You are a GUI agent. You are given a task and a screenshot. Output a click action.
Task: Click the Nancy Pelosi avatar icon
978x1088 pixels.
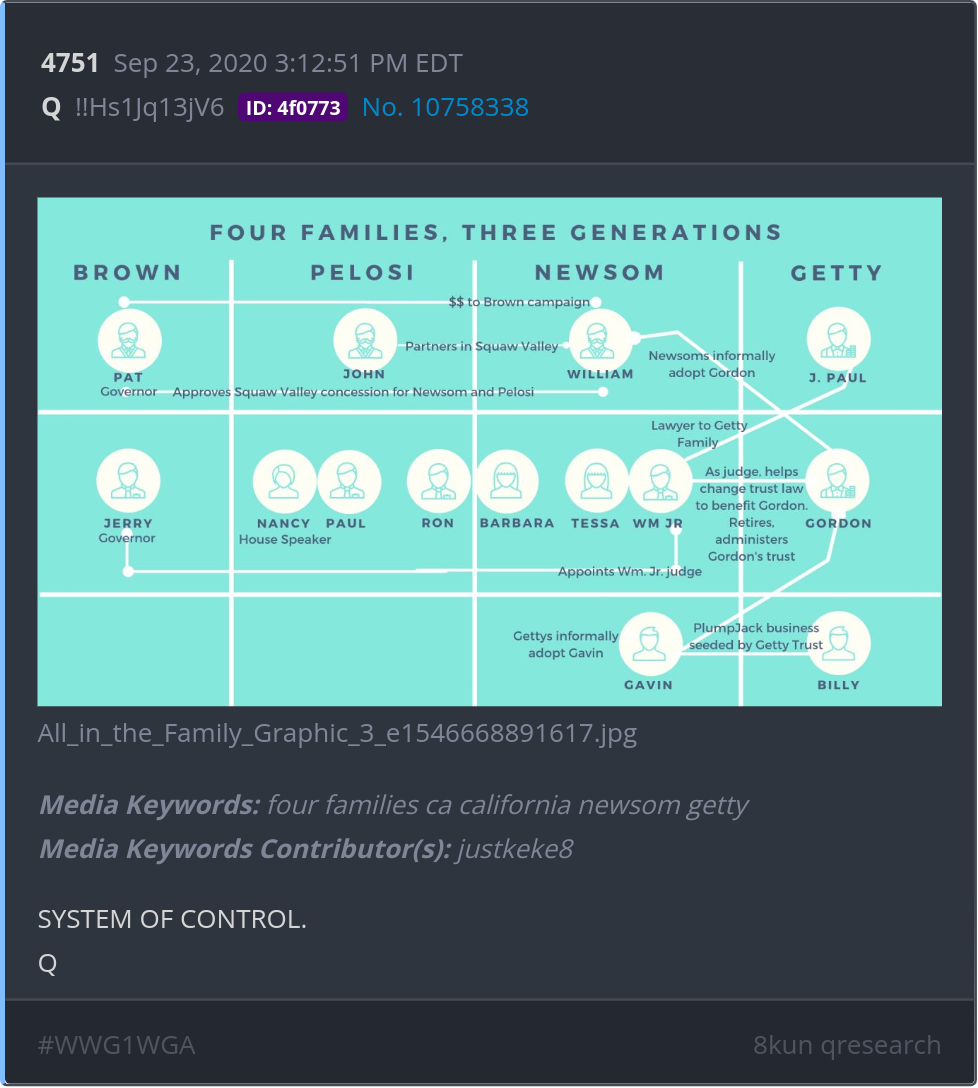[x=284, y=481]
